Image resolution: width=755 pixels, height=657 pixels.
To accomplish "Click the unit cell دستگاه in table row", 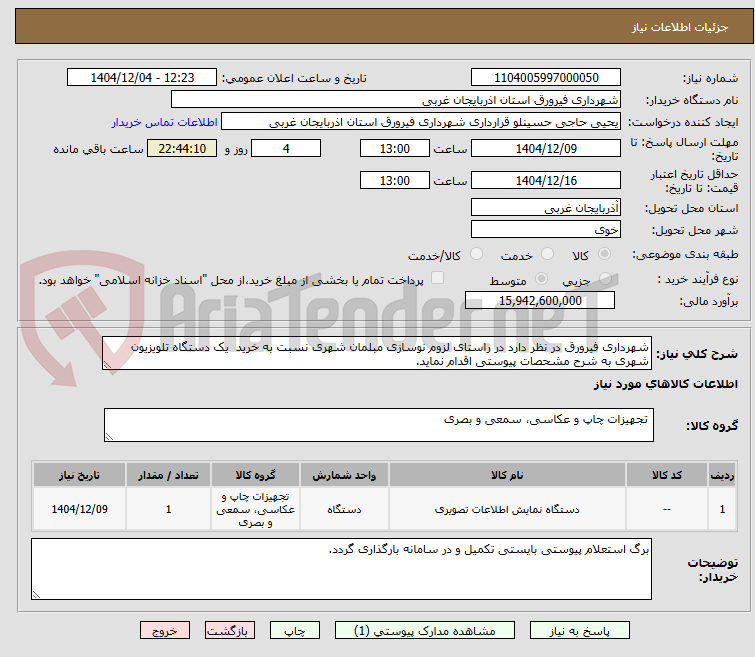I will point(344,509).
